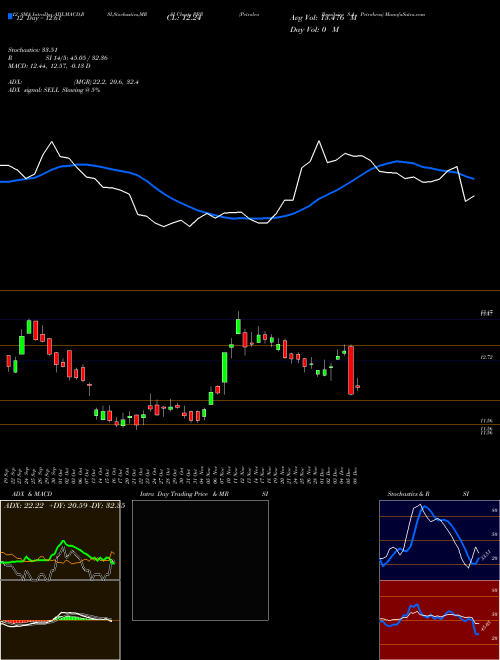
Task: Click the large red candlestick near chart end
Action: [x=351, y=370]
